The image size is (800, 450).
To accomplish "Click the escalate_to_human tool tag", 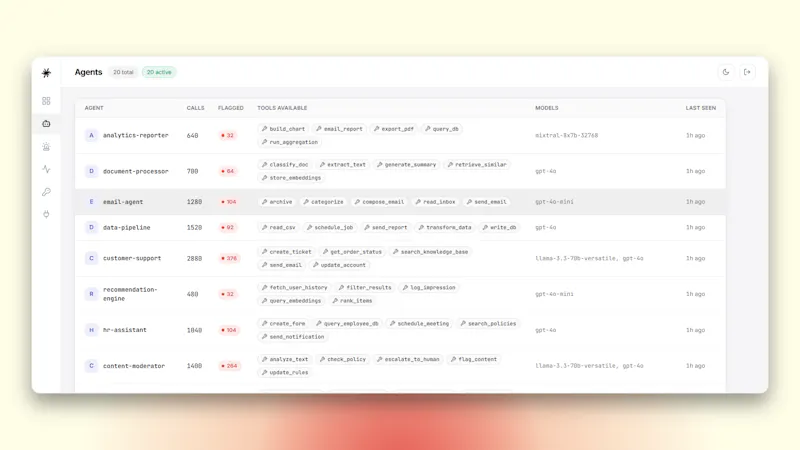I will coord(408,359).
